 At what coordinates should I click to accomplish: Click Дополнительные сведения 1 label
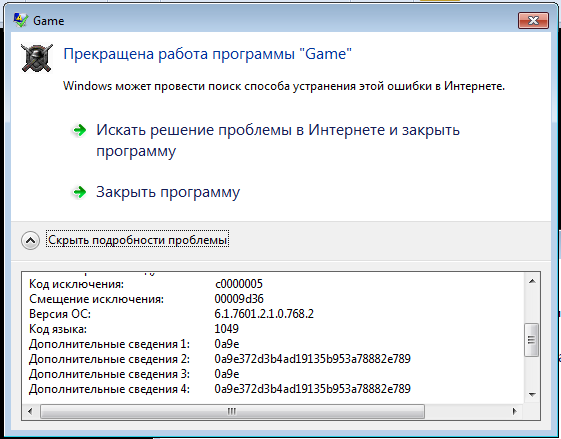pos(109,344)
